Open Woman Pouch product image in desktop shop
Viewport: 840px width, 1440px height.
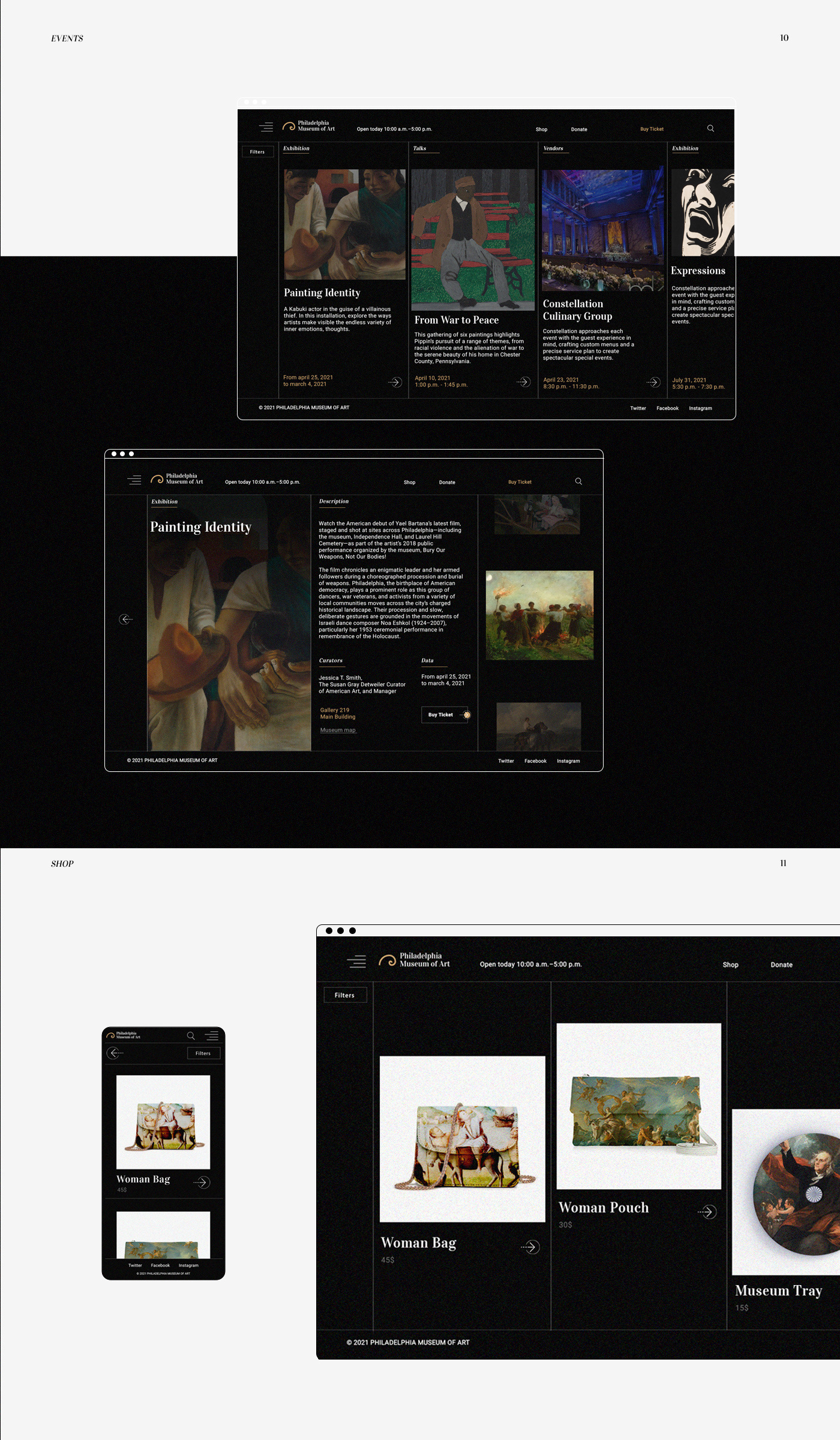(639, 1106)
